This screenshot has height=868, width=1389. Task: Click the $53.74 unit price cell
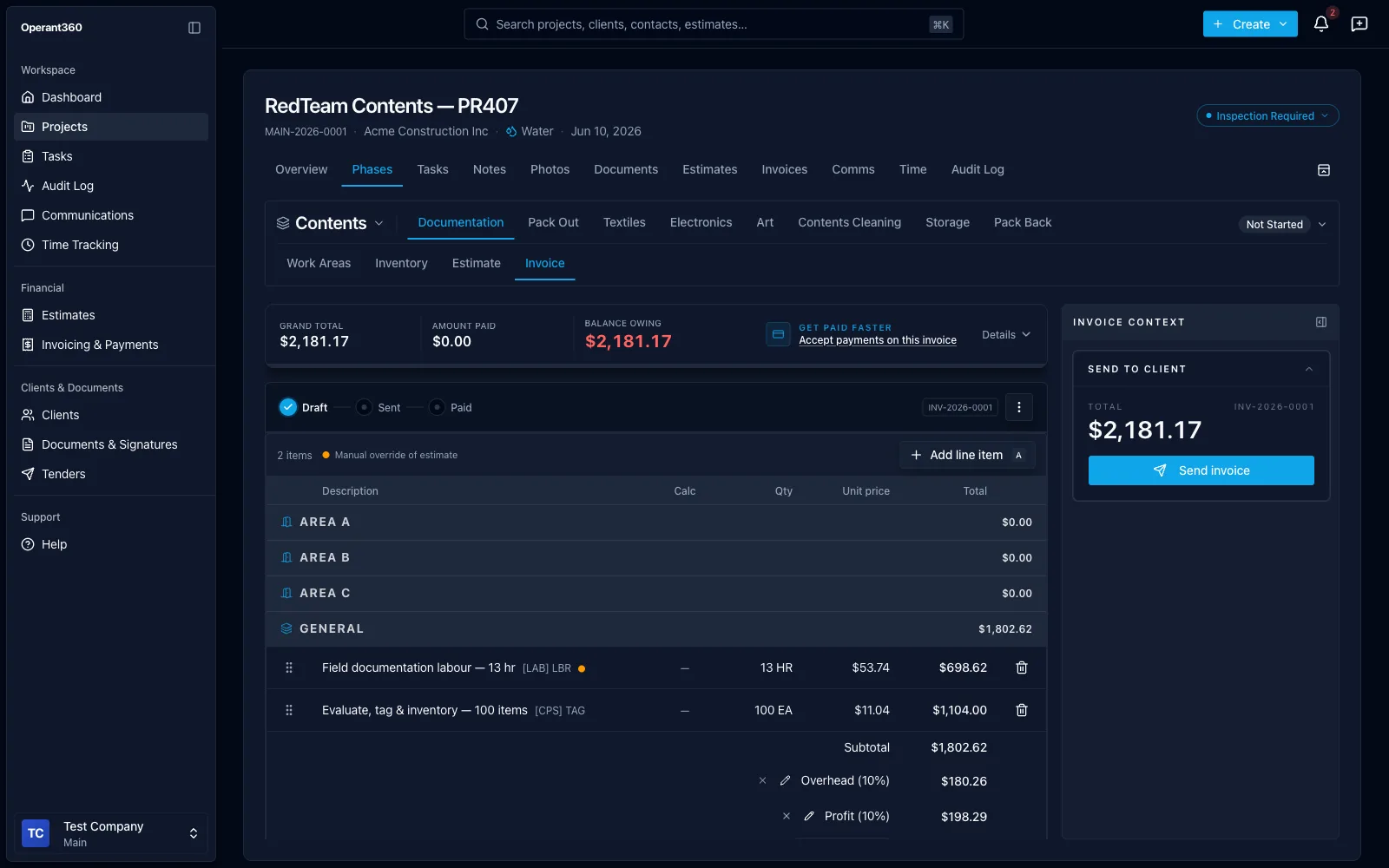click(870, 667)
